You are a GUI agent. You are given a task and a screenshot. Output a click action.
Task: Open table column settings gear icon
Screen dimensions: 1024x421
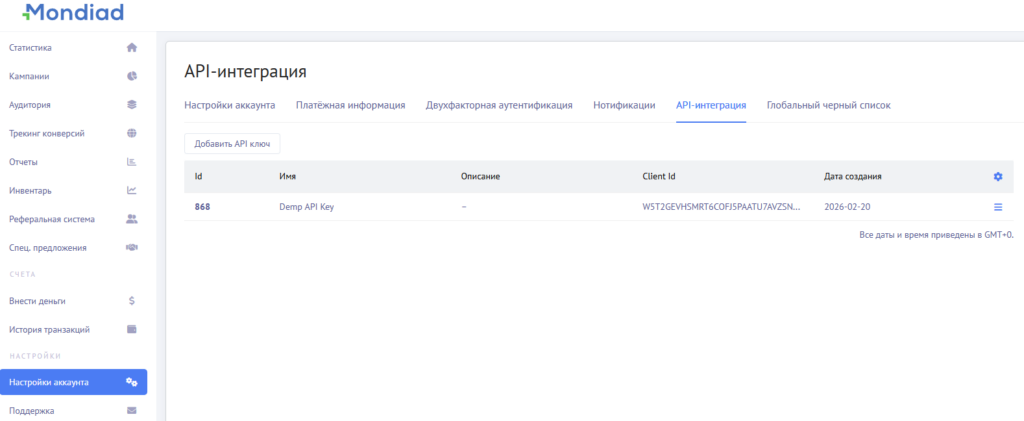997,177
